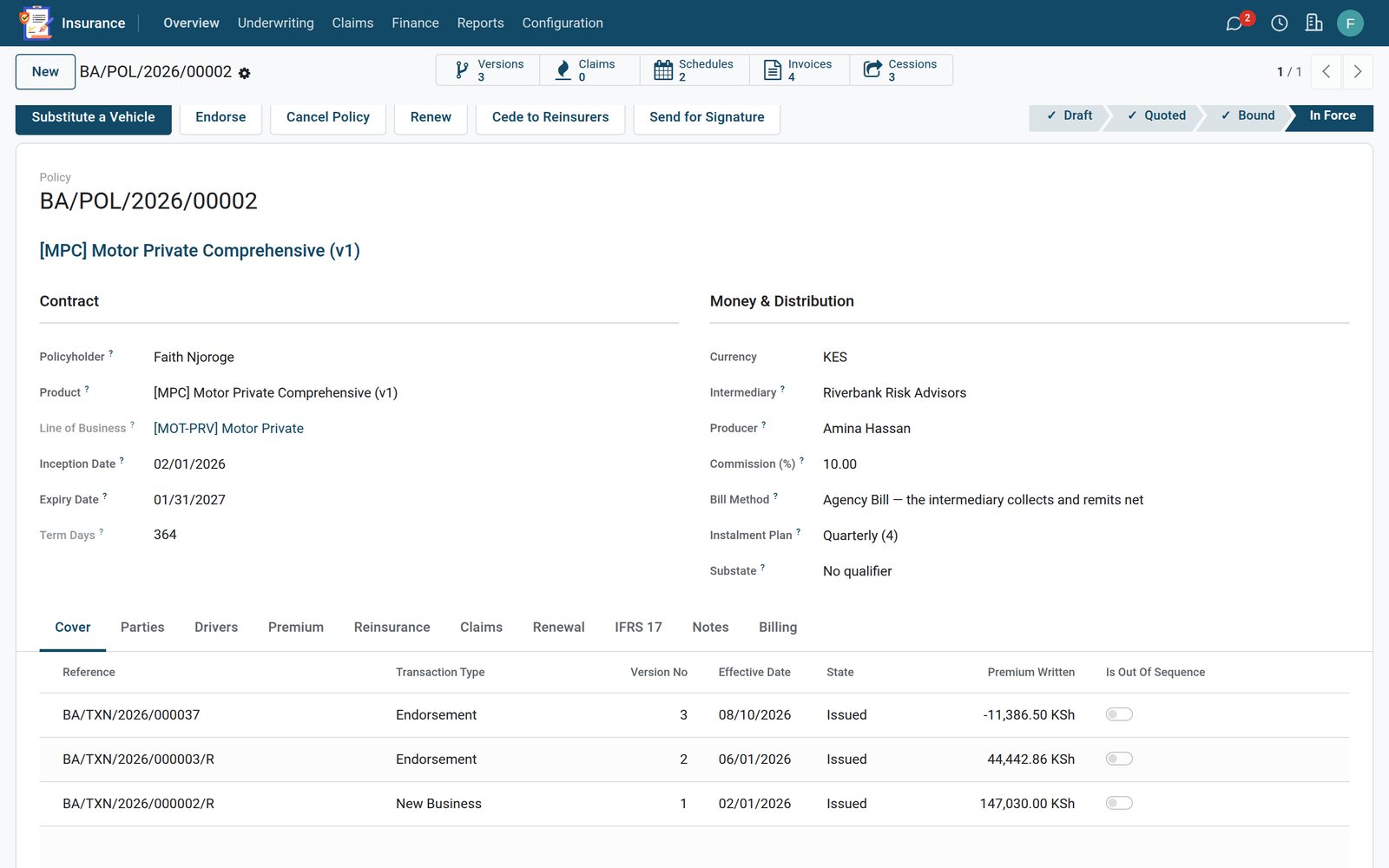
Task: Toggle out of sequence for BA/TXN/2026/000003/R
Action: pyautogui.click(x=1119, y=759)
